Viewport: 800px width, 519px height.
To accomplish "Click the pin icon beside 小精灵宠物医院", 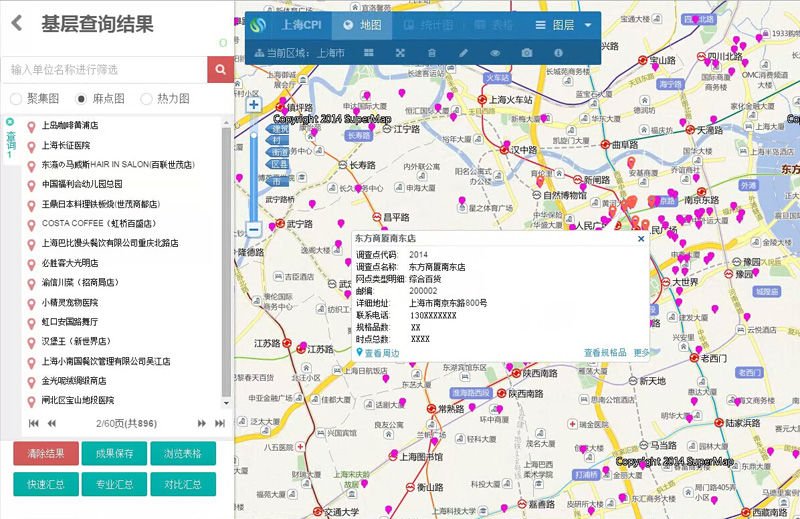I will point(31,304).
